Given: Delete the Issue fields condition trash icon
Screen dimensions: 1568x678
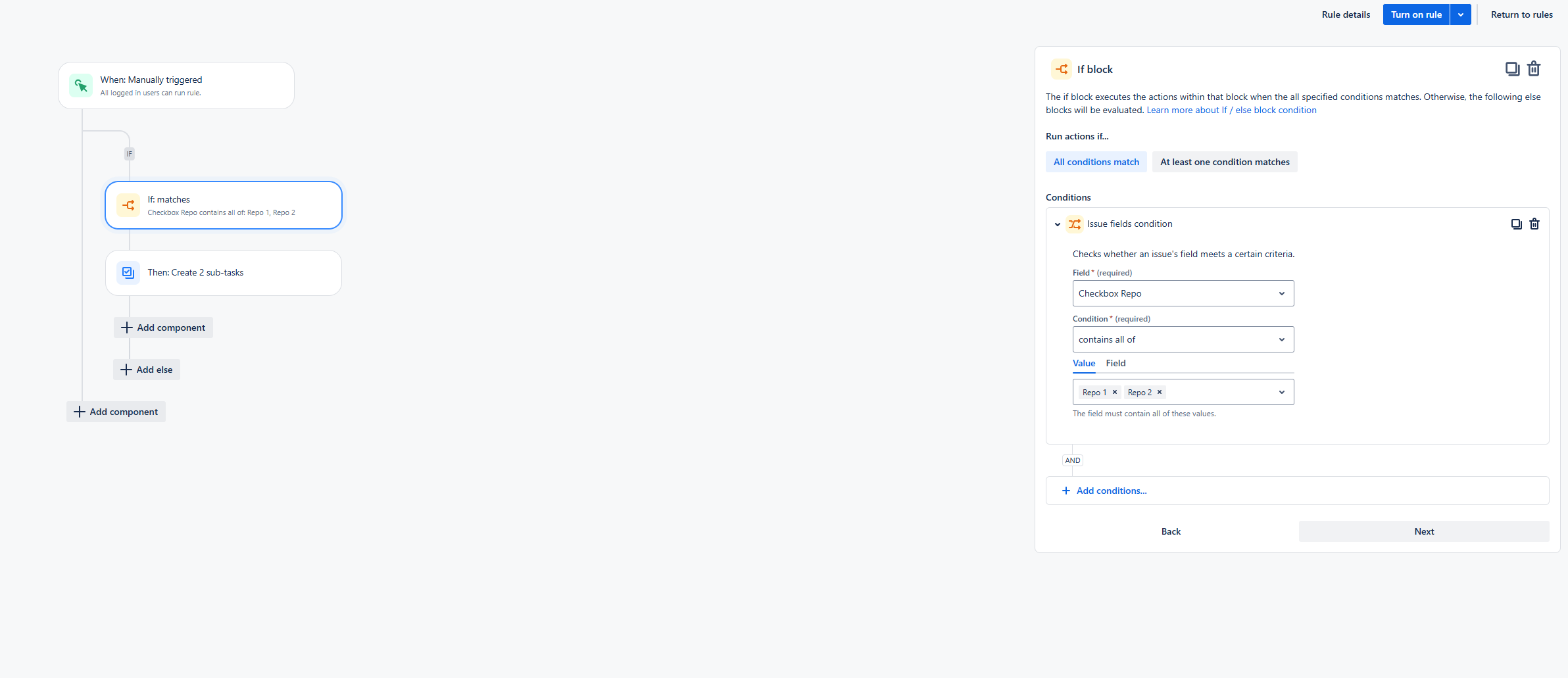Looking at the screenshot, I should 1534,224.
